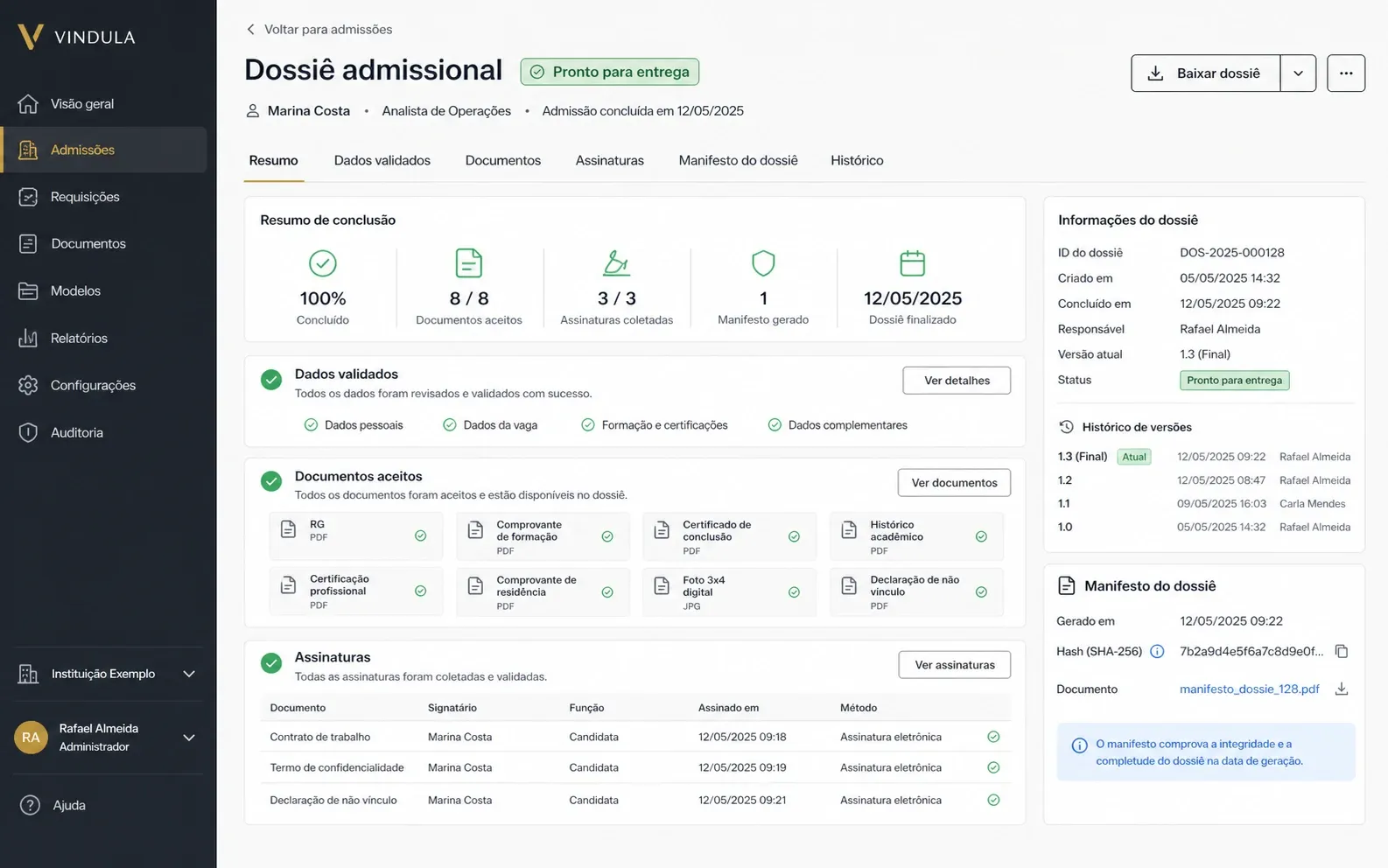The height and width of the screenshot is (868, 1388).
Task: Switch to the Manifesto do dossiê tab
Action: pos(738,160)
